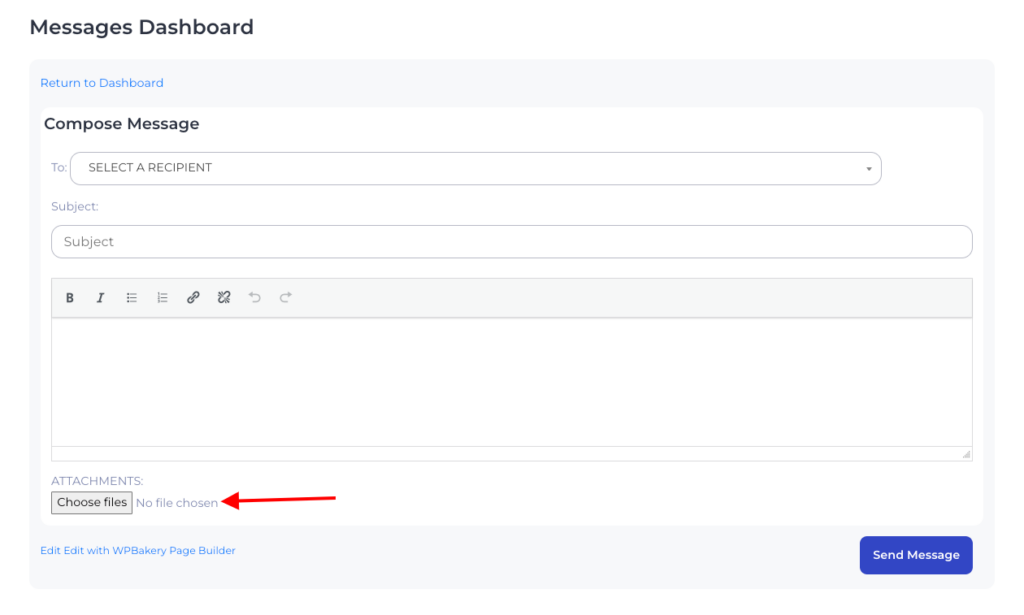The image size is (1024, 615).
Task: Redo the last editor change
Action: [x=286, y=297]
